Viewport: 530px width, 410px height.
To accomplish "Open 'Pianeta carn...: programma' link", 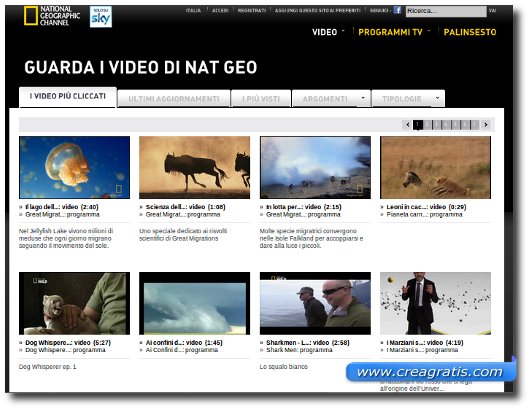I will (425, 215).
